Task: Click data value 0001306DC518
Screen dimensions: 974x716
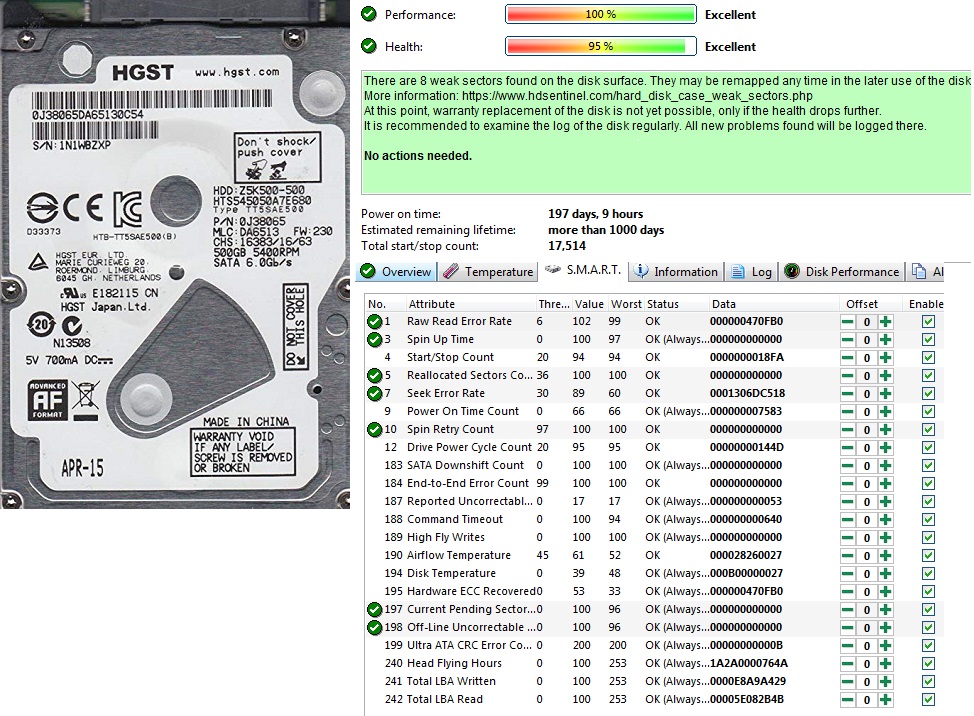Action: (x=747, y=393)
